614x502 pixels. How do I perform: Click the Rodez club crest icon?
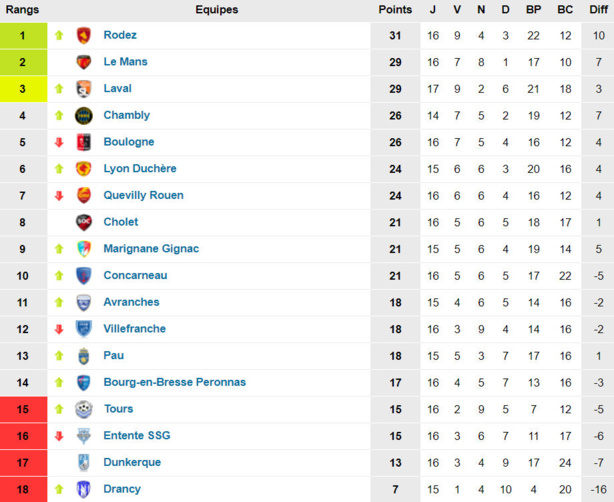pos(83,35)
